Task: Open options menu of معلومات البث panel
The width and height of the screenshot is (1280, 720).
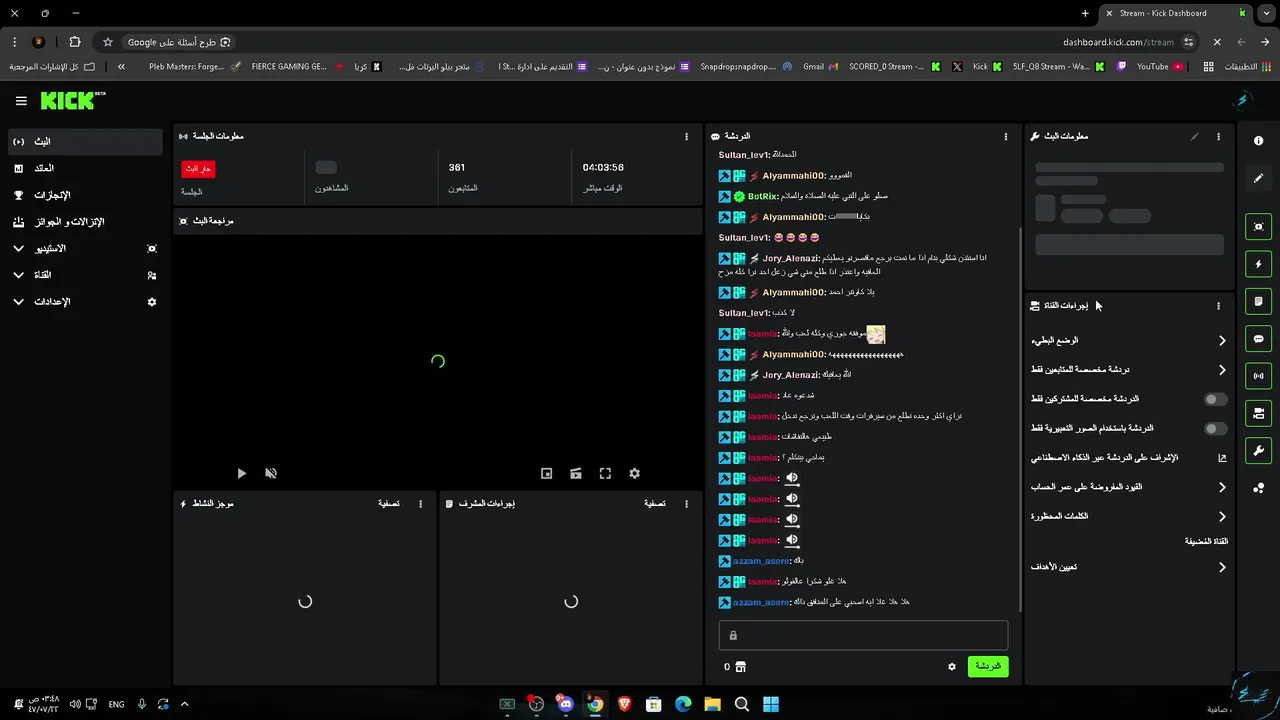Action: click(x=1218, y=136)
